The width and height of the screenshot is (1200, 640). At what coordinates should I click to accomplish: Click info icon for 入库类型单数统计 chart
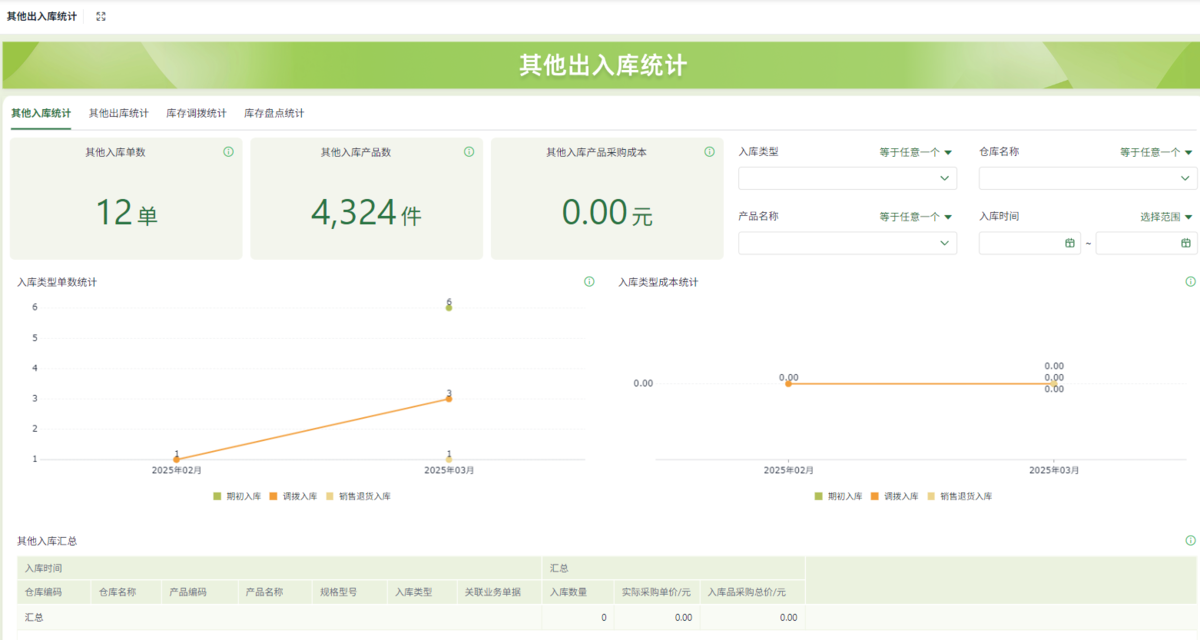[589, 282]
